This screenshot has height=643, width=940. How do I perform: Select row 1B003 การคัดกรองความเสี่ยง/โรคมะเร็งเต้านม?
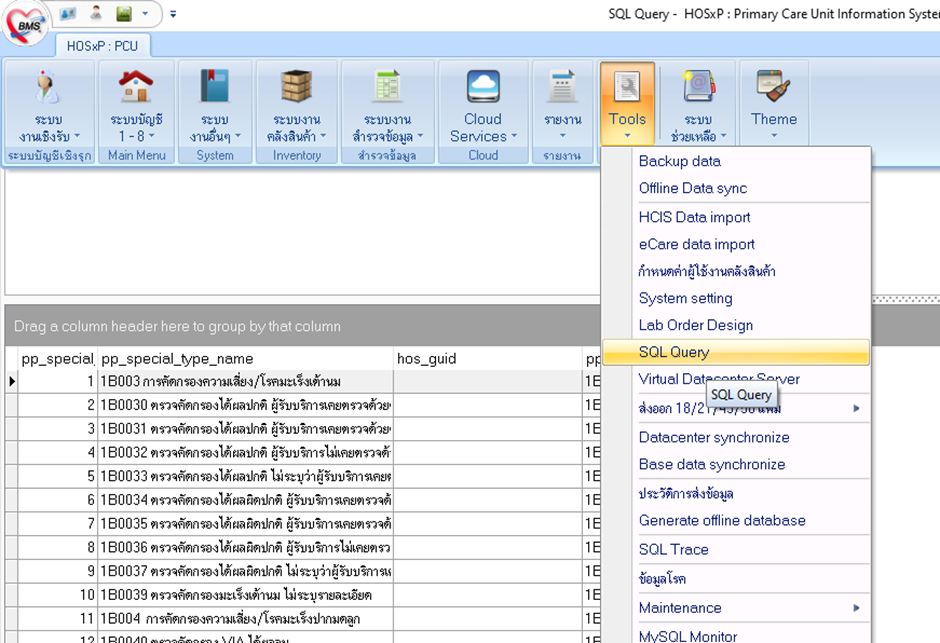tap(245, 381)
